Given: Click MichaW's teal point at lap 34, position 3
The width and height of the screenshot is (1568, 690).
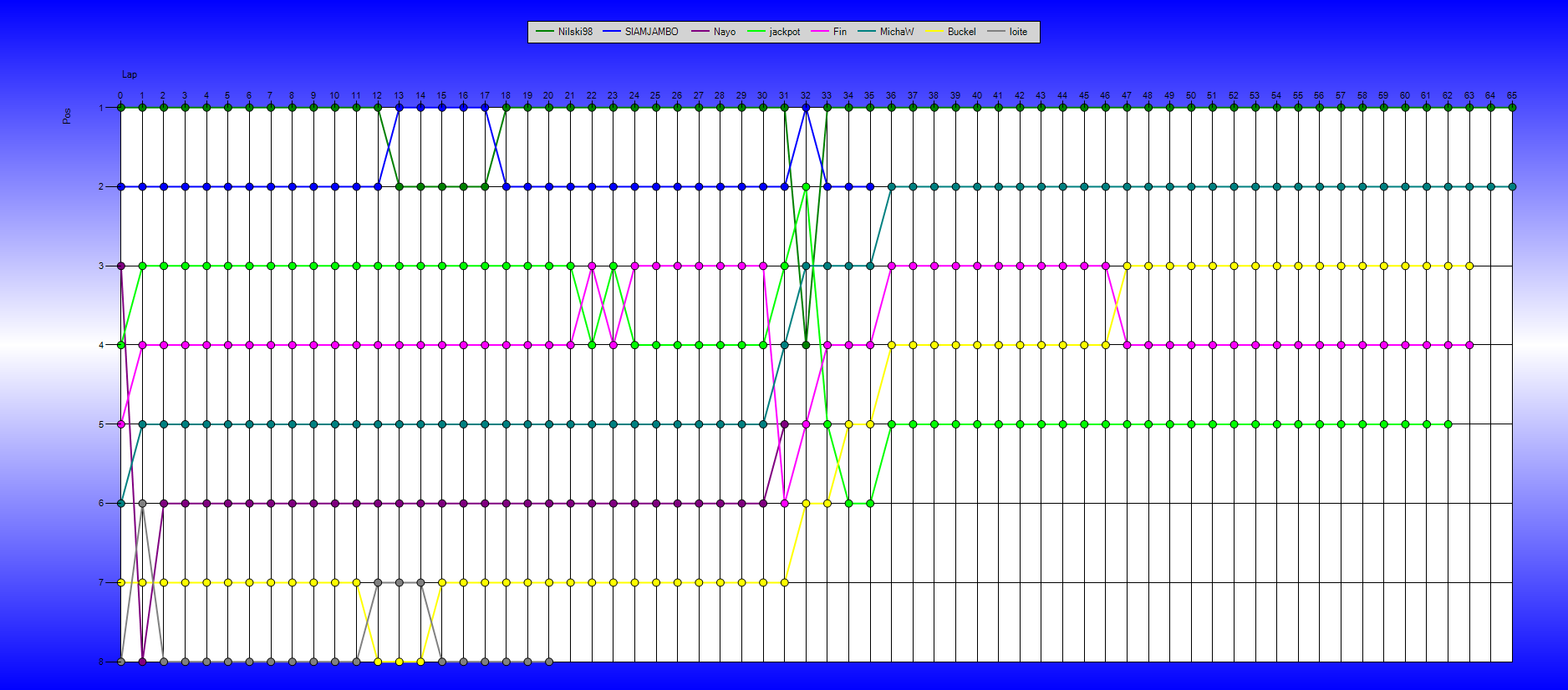Looking at the screenshot, I should click(x=848, y=266).
